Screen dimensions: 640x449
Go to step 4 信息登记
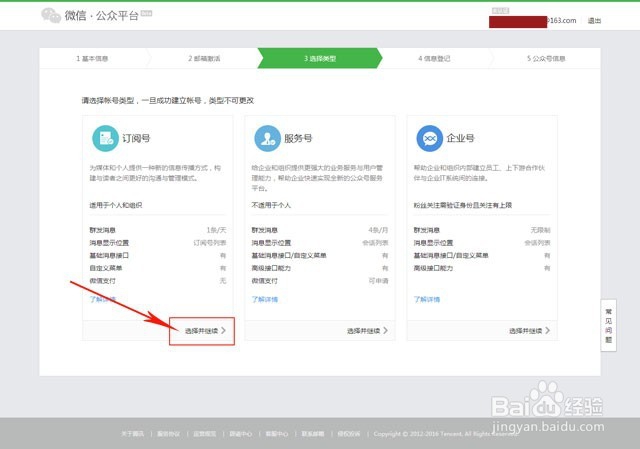coord(434,59)
